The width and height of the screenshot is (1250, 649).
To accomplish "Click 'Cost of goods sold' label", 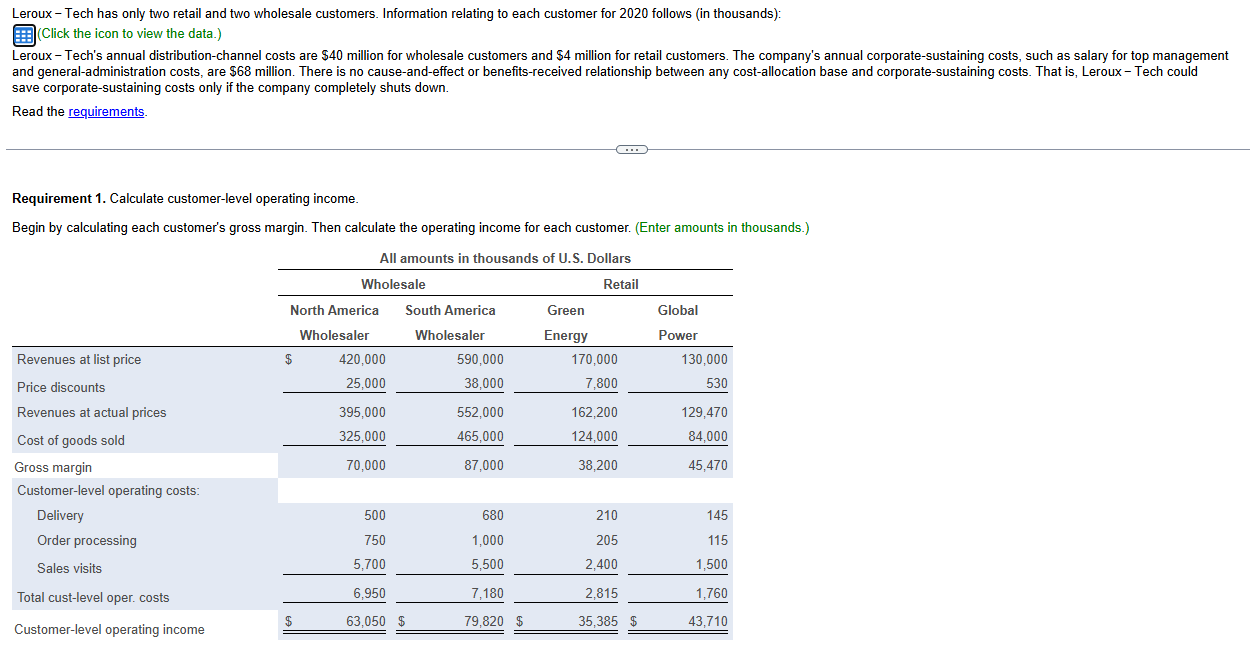I will click(71, 440).
